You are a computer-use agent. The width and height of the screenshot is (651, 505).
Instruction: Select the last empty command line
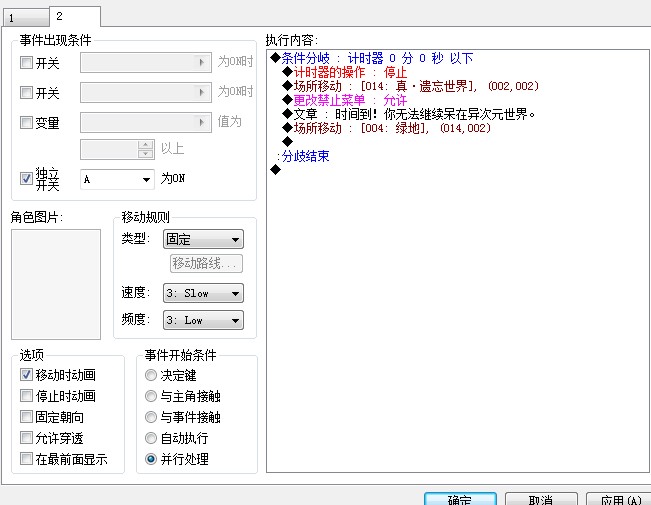pos(276,169)
